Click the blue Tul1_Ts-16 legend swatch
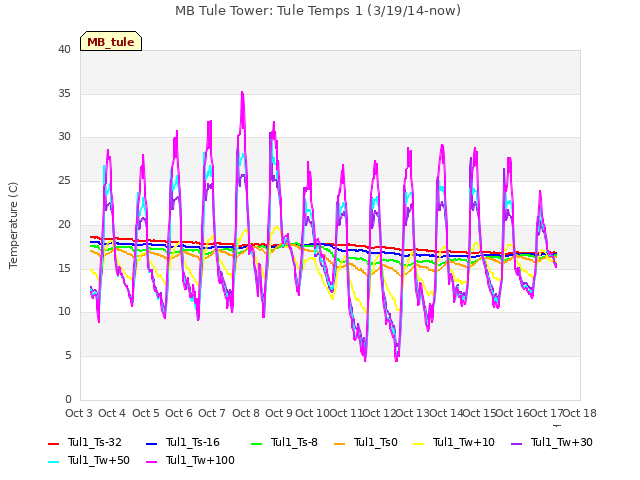This screenshot has width=640, height=480. coord(151,443)
